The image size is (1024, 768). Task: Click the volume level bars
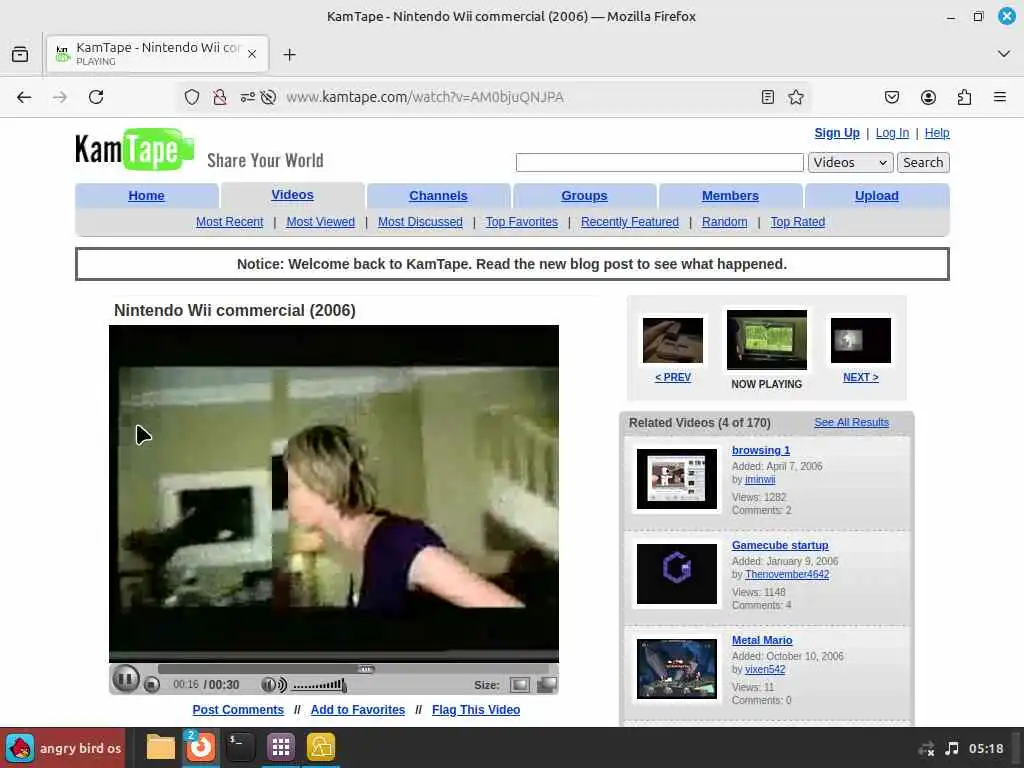point(318,685)
